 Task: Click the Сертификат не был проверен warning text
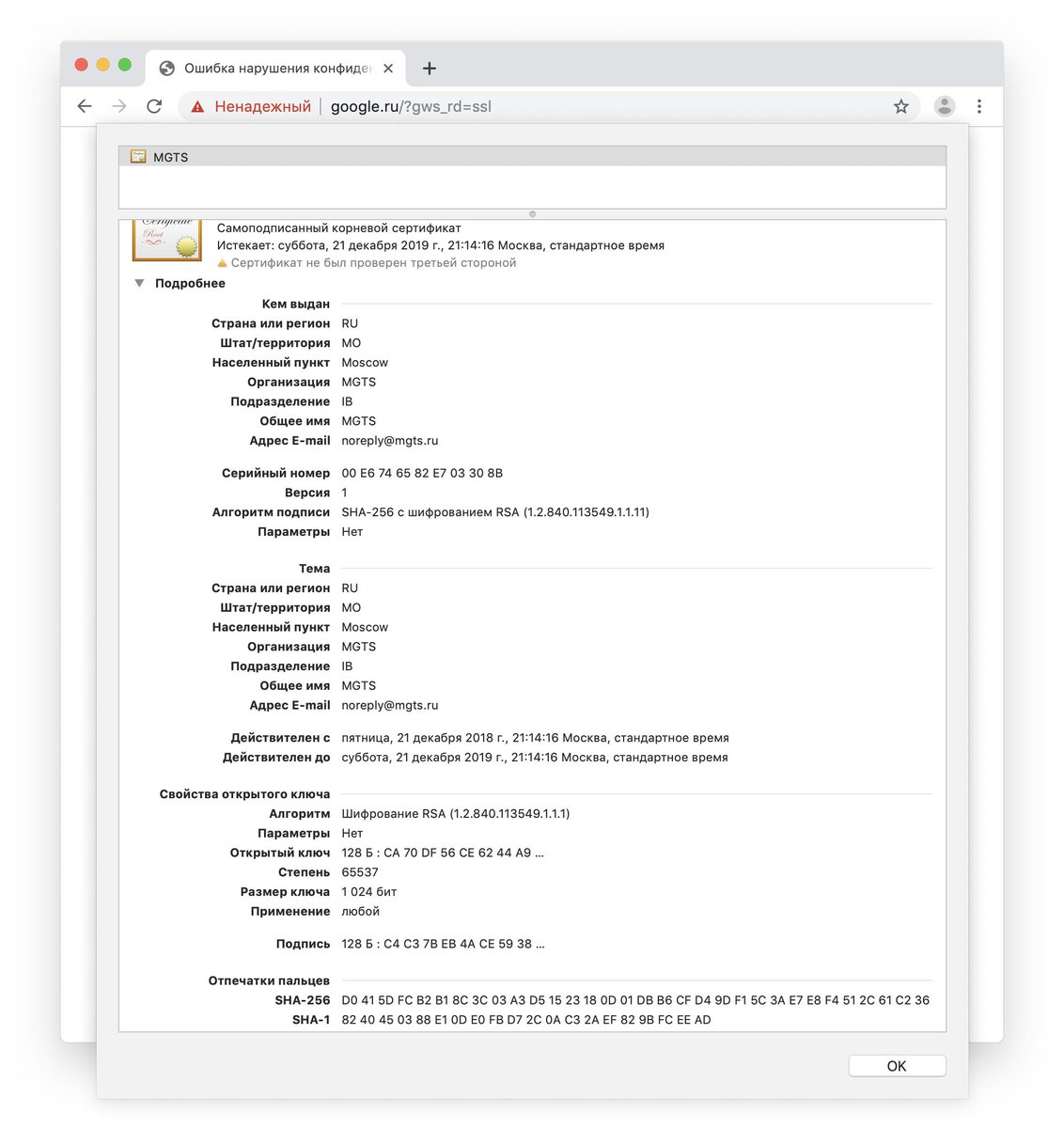[373, 263]
